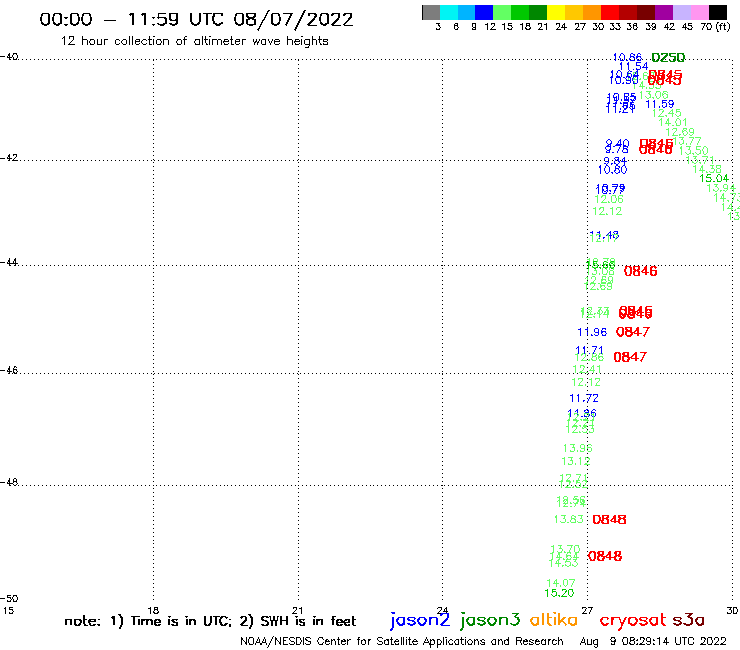Select the black swatch ending the color scale
The height and width of the screenshot is (650, 740).
[717, 12]
